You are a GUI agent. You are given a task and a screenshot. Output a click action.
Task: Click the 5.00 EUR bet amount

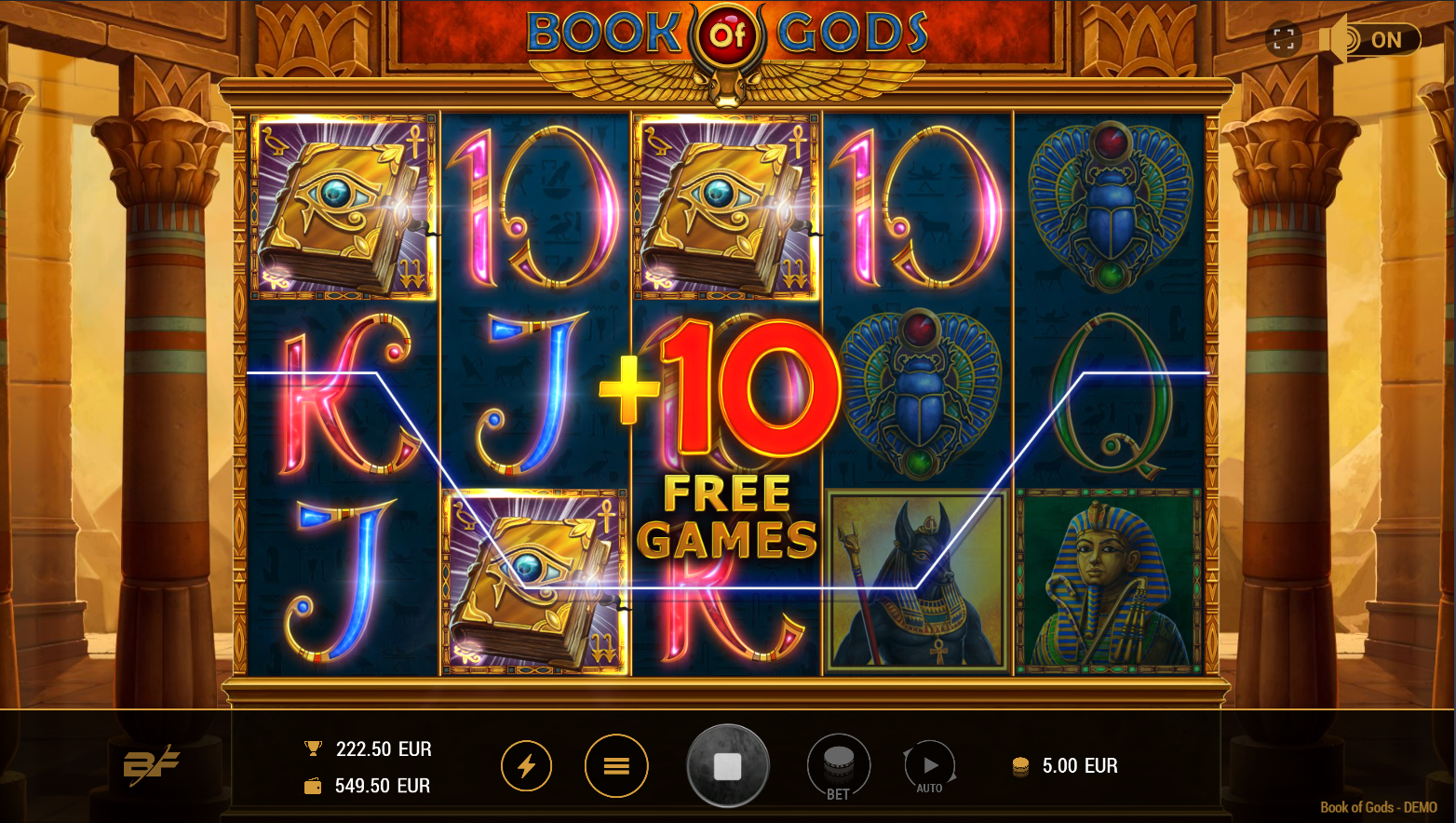[1080, 766]
